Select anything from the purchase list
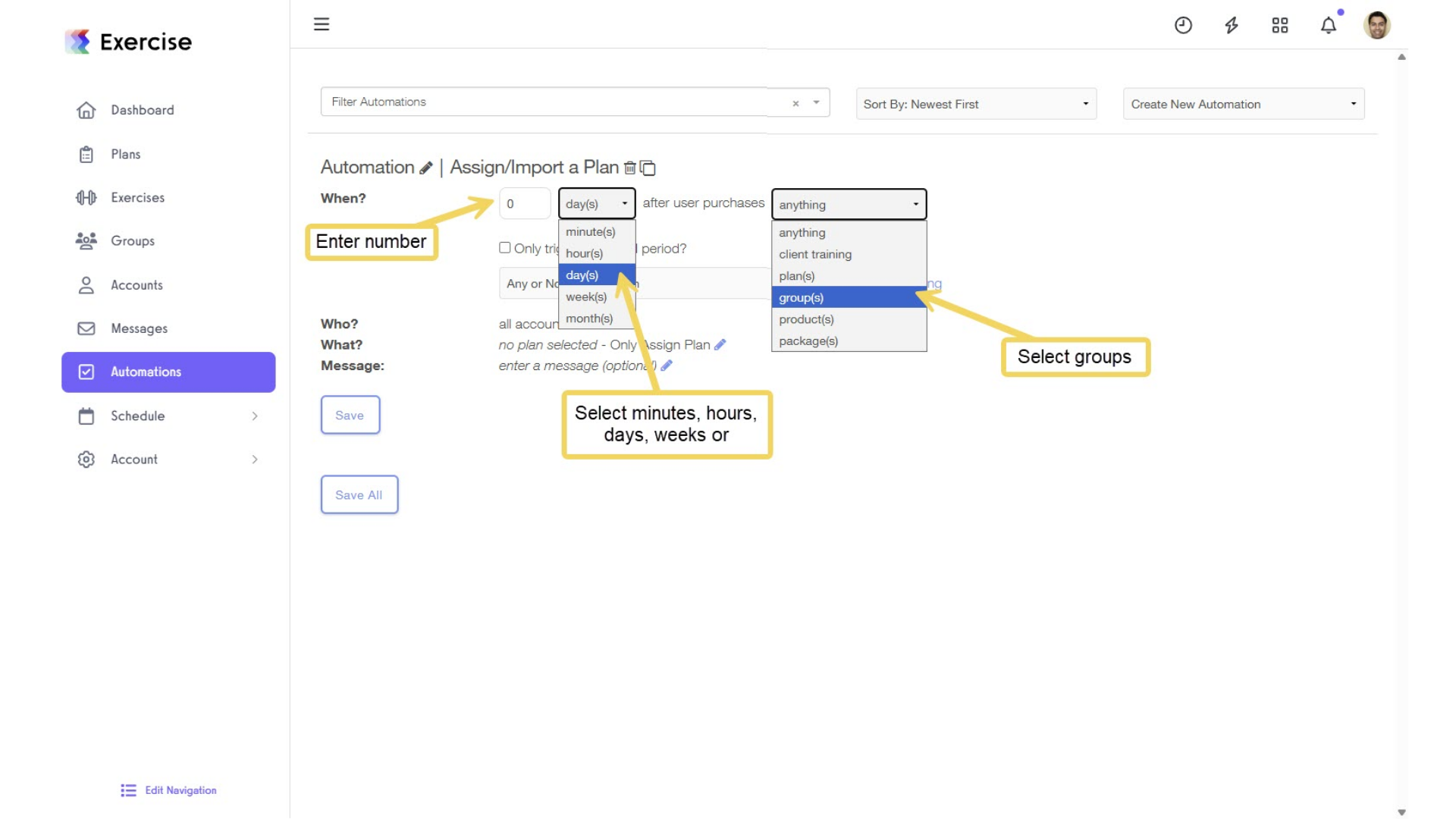 coord(849,233)
